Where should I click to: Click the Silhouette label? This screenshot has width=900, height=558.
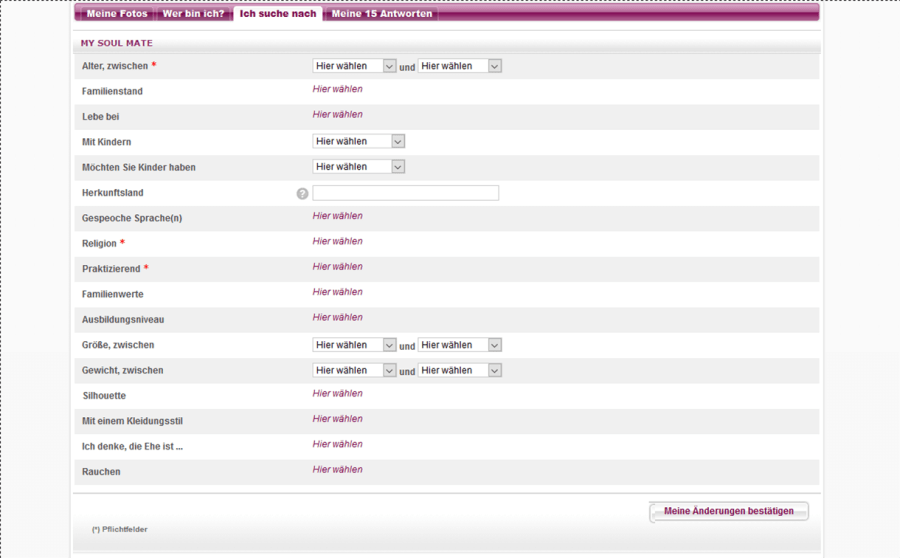104,396
